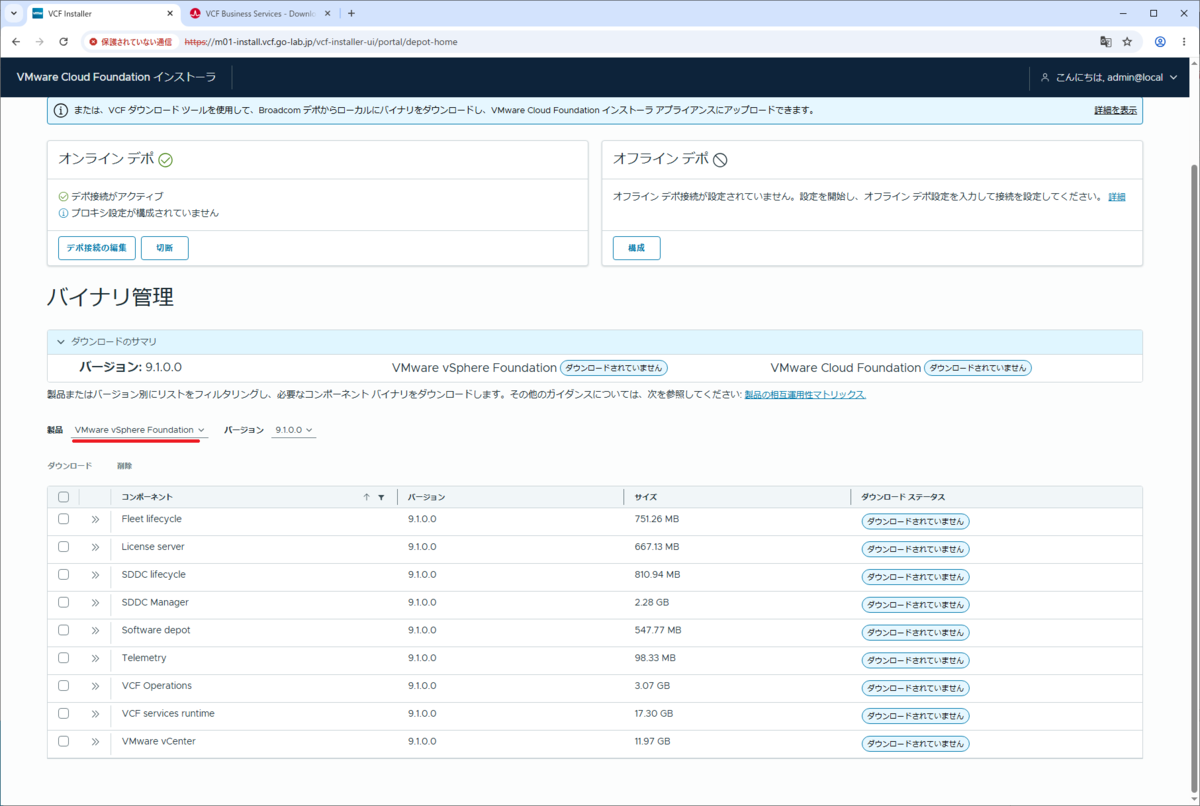Screen dimensions: 1200x806
Task: Open the 製品の相互運用性マトリックス link
Action: tap(805, 395)
